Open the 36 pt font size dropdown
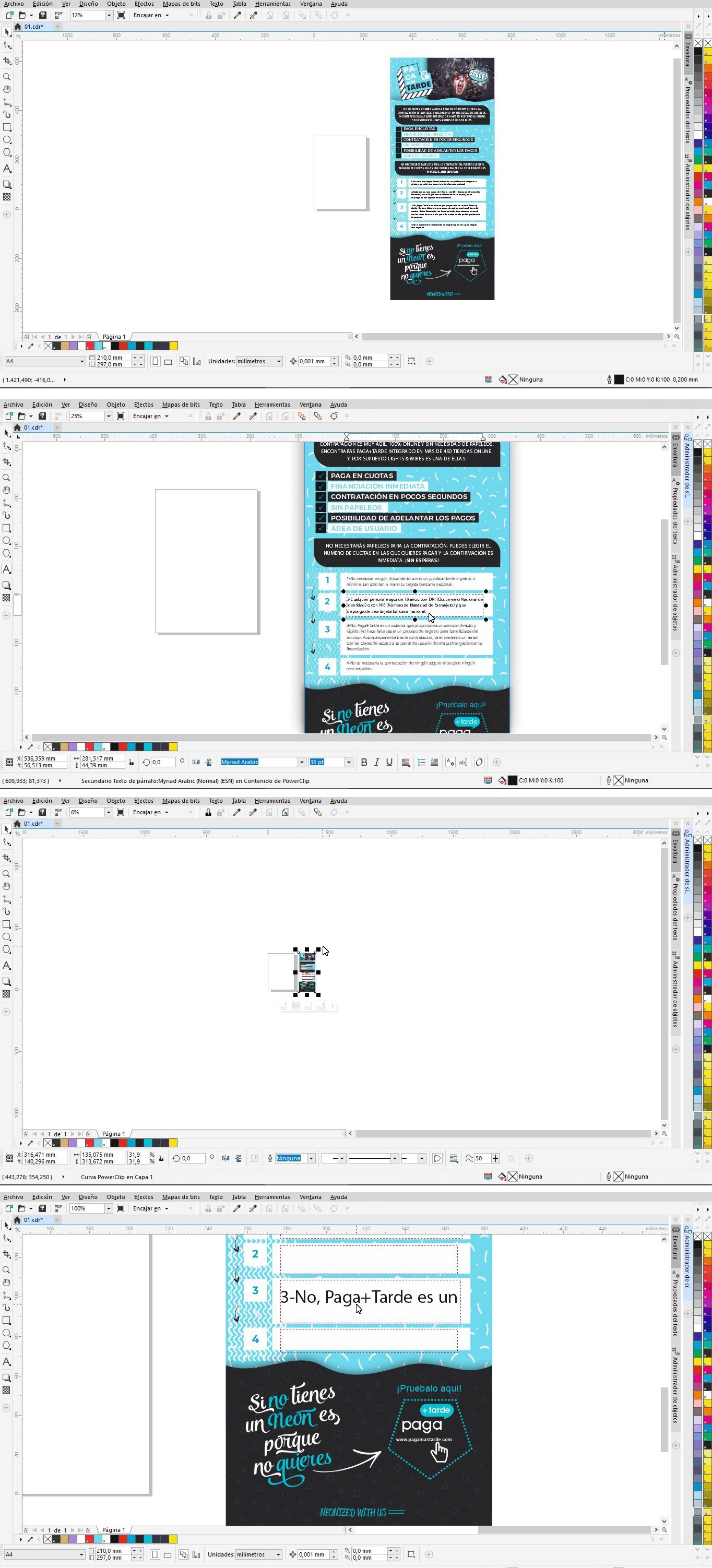Screen dimensions: 712x1568 coord(349,762)
